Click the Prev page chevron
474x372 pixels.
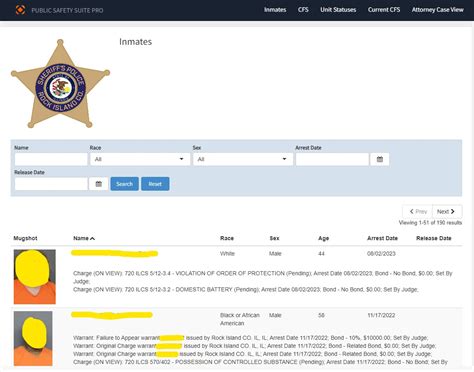coord(412,211)
